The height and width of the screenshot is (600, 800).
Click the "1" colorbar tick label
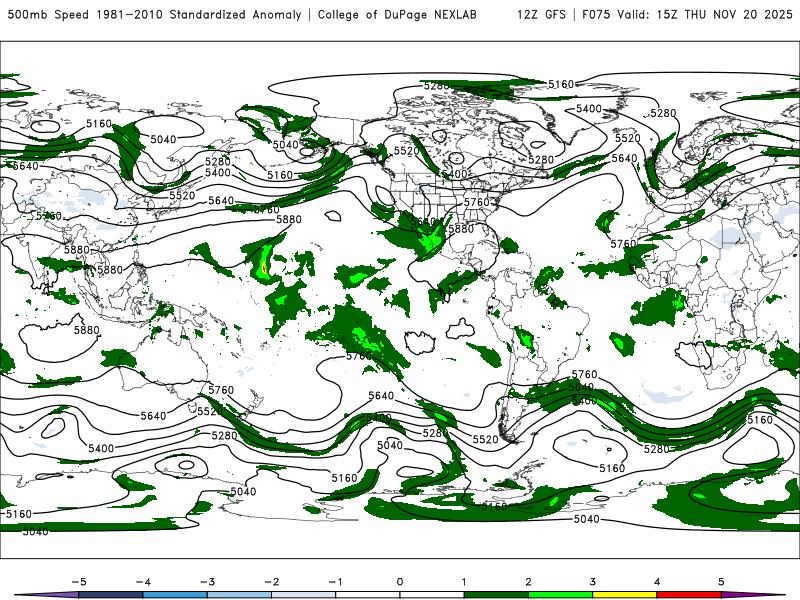(464, 582)
